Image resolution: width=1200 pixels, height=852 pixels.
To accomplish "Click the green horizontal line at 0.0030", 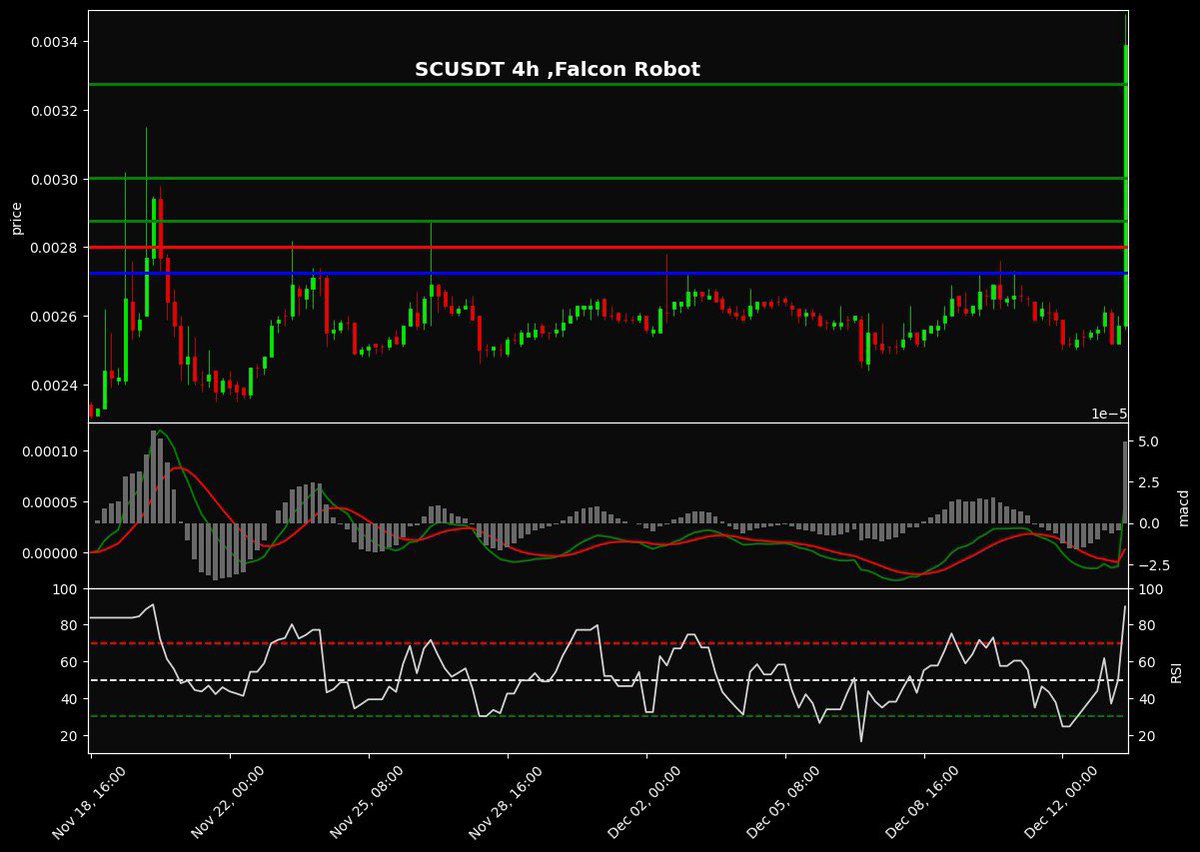I will click(608, 178).
